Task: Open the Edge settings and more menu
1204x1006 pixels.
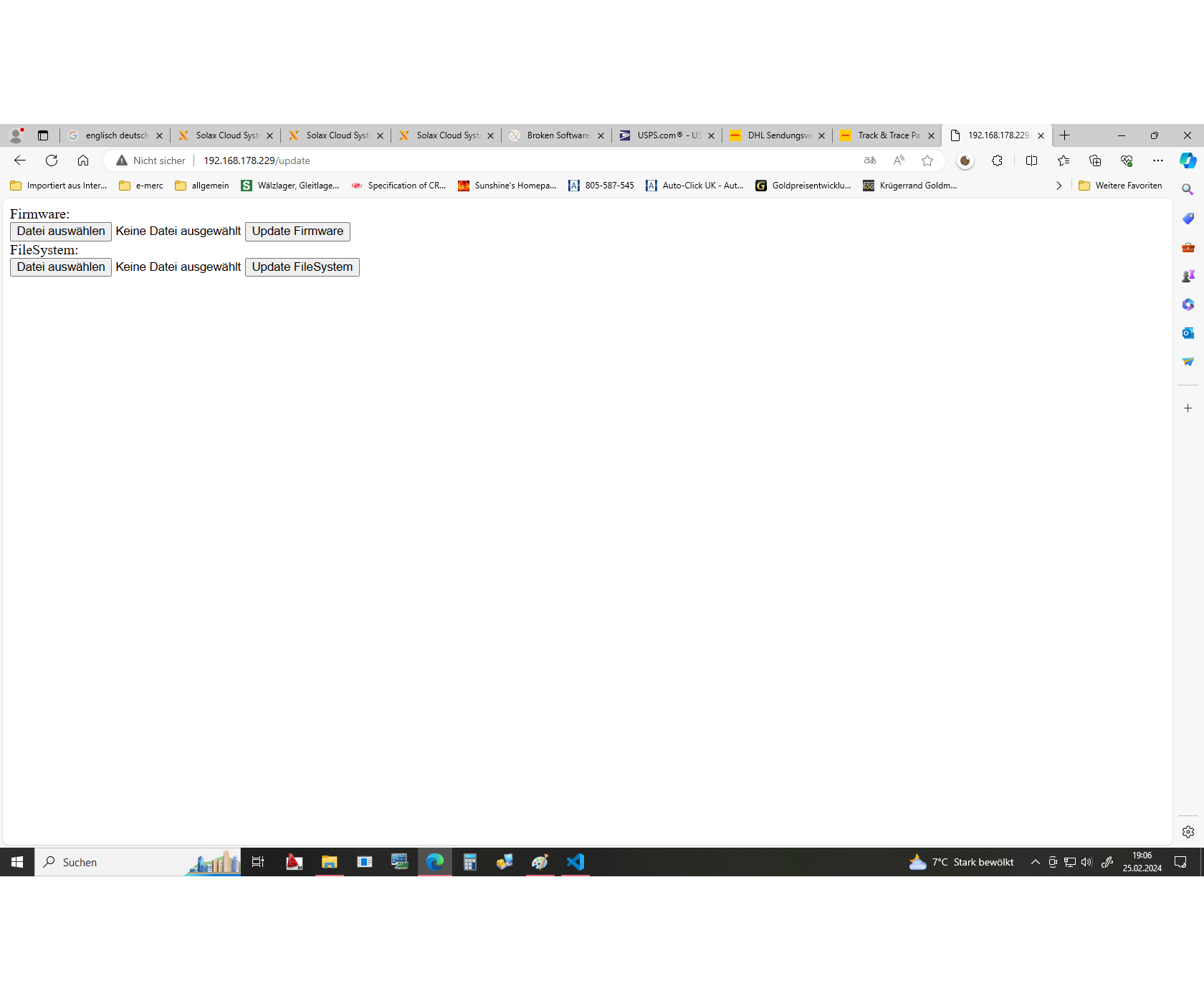Action: 1158,161
